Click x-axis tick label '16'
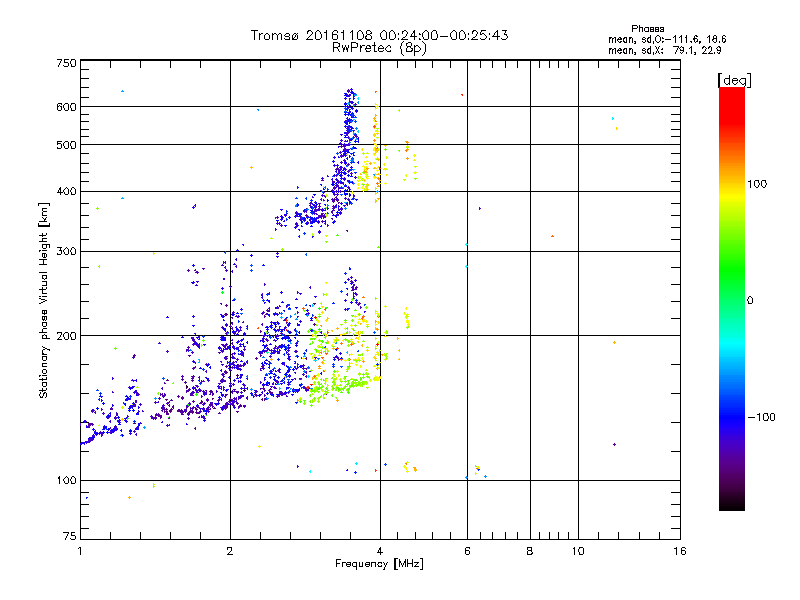Viewport: 800px width, 600px height. pyautogui.click(x=680, y=551)
